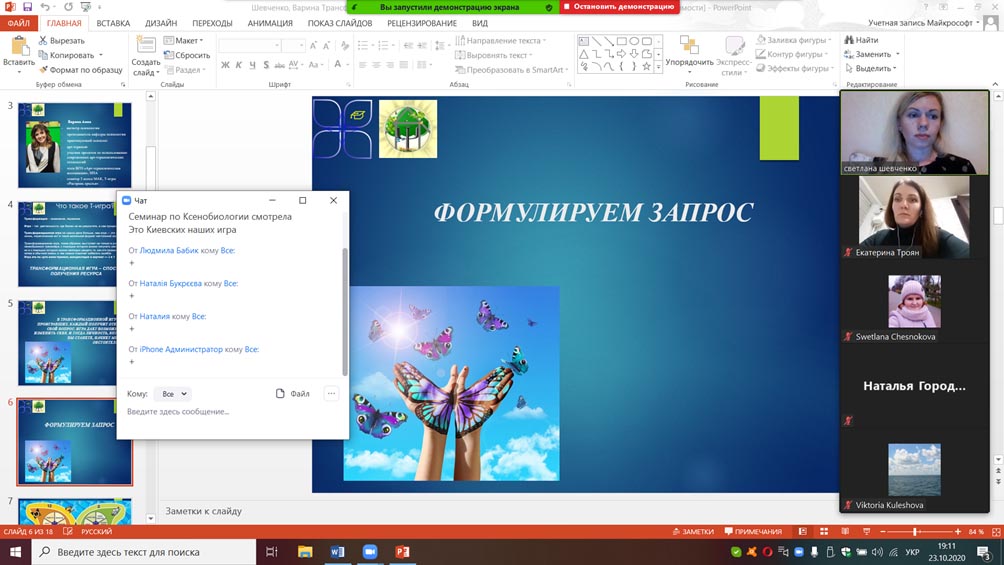The image size is (1004, 565).
Task: Click the Save floppy disk icon
Action: [x=27, y=7]
